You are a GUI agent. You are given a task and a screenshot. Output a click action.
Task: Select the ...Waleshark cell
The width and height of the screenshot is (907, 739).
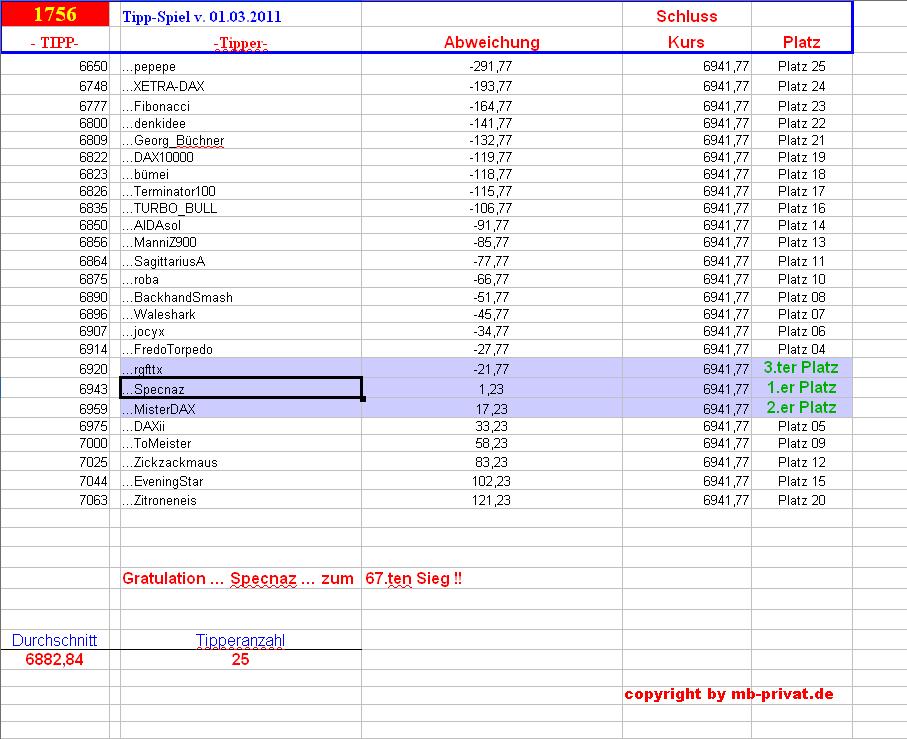coord(241,314)
